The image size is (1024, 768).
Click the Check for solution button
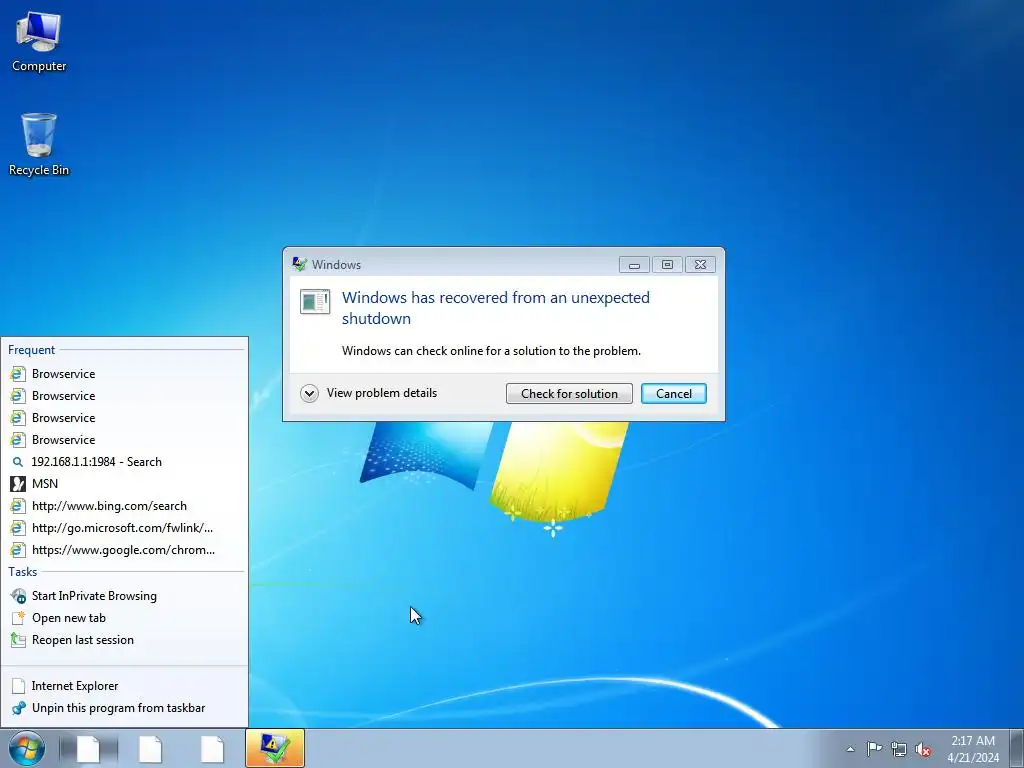click(569, 394)
